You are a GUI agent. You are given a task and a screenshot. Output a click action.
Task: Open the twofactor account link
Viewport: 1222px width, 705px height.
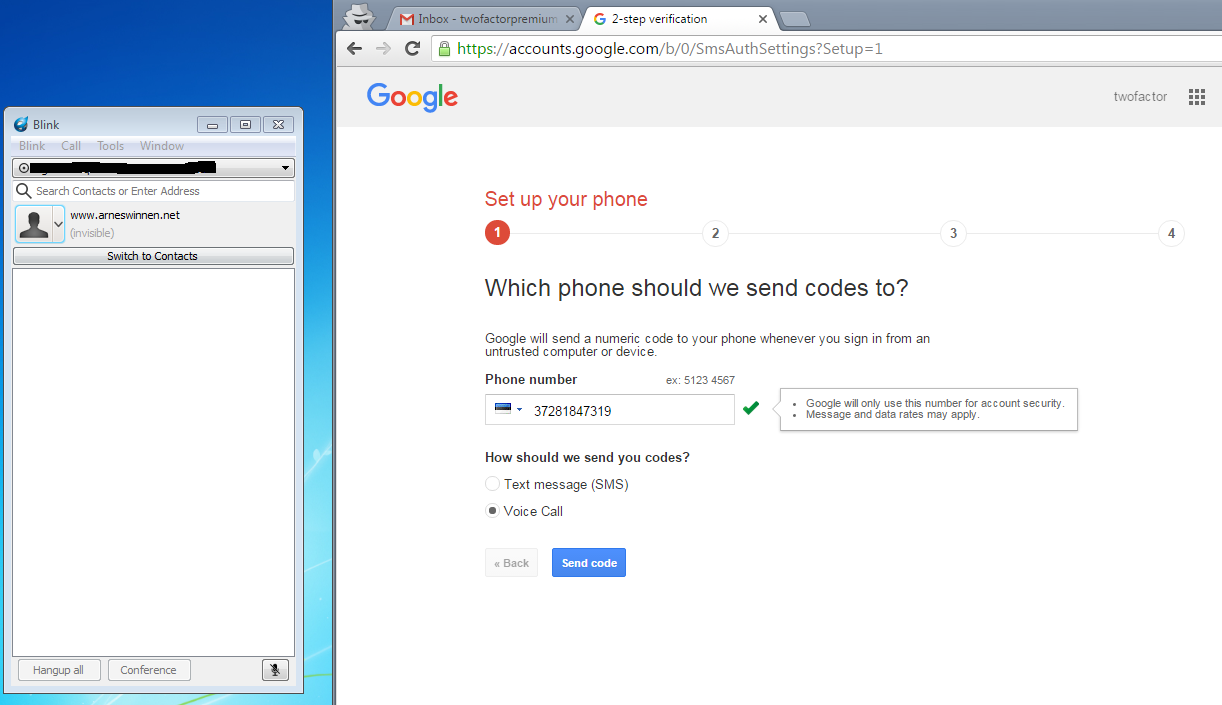tap(1140, 97)
